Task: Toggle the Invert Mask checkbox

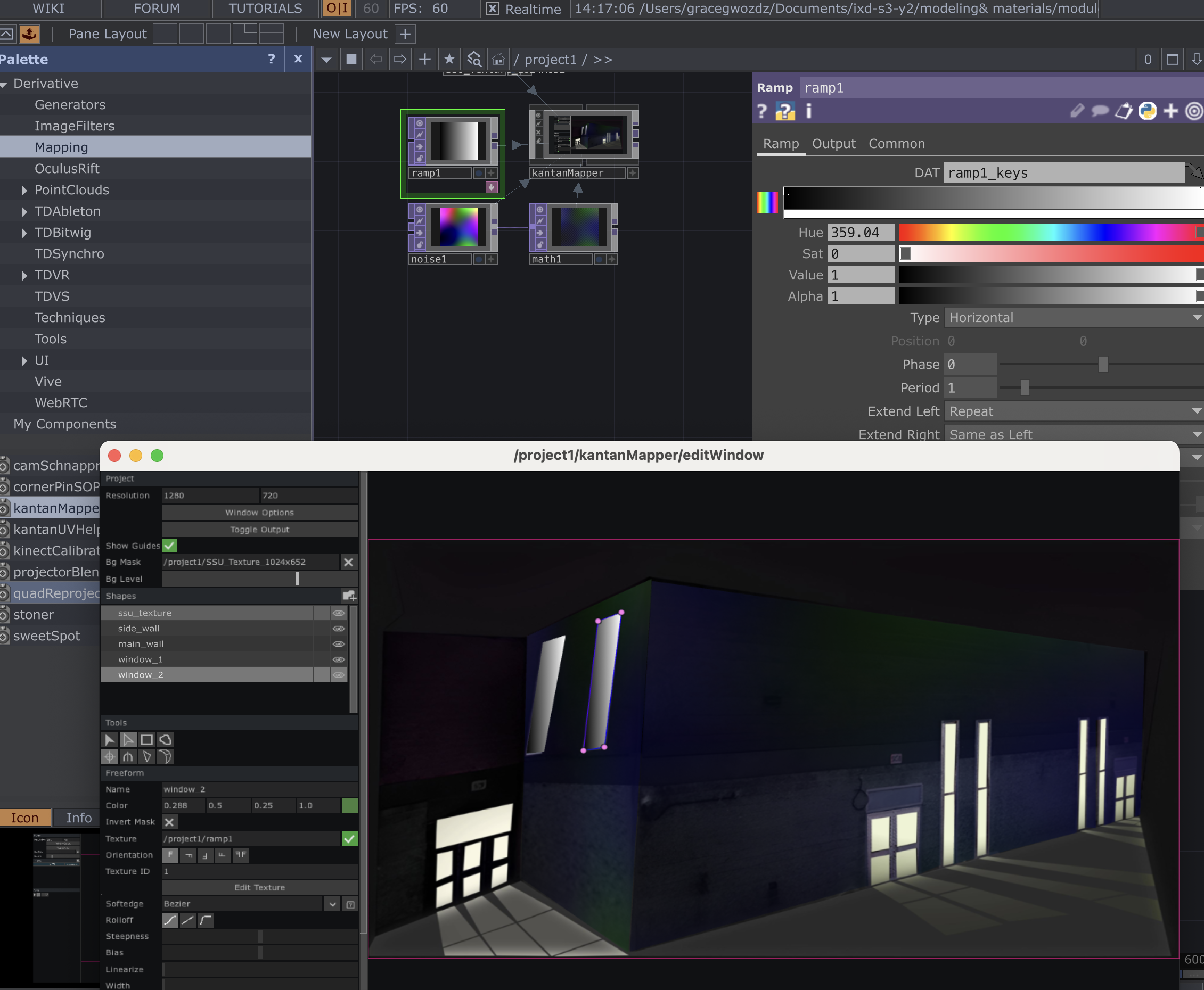Action: pos(169,822)
